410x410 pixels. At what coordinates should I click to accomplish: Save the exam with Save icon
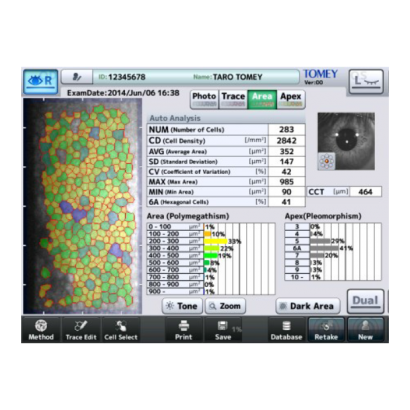223,330
